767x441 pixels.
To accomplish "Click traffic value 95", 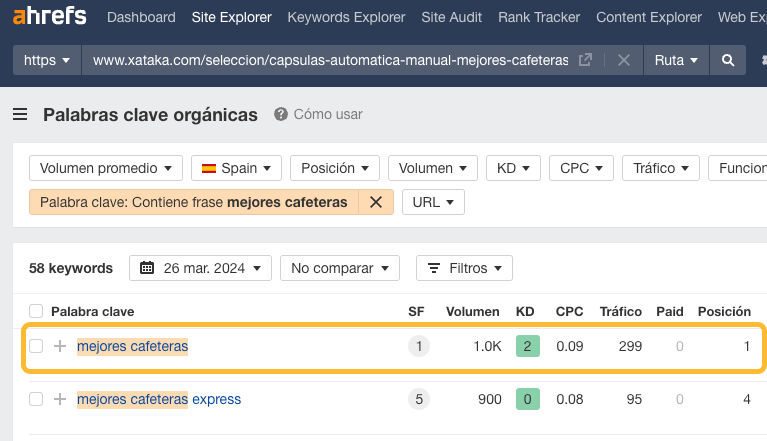I will (x=634, y=399).
